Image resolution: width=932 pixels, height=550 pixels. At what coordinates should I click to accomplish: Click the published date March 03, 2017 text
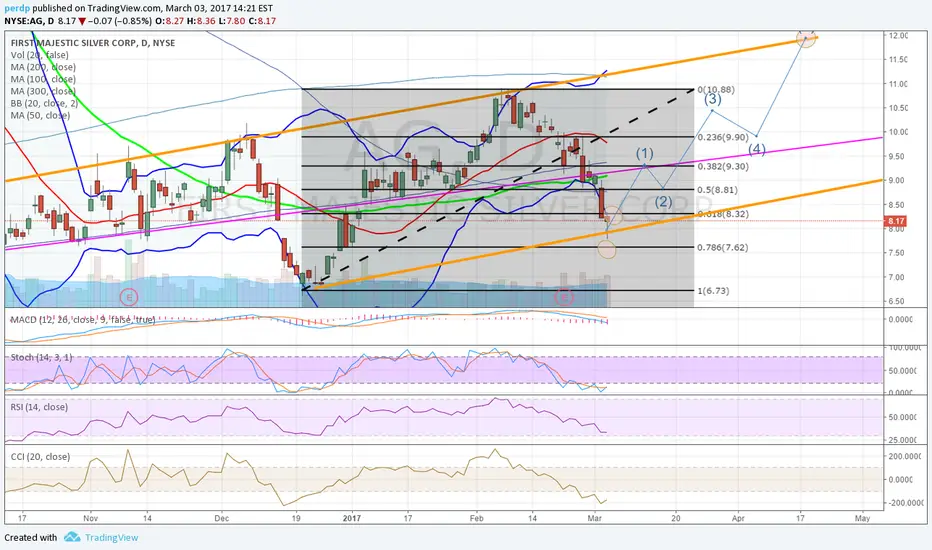click(200, 8)
